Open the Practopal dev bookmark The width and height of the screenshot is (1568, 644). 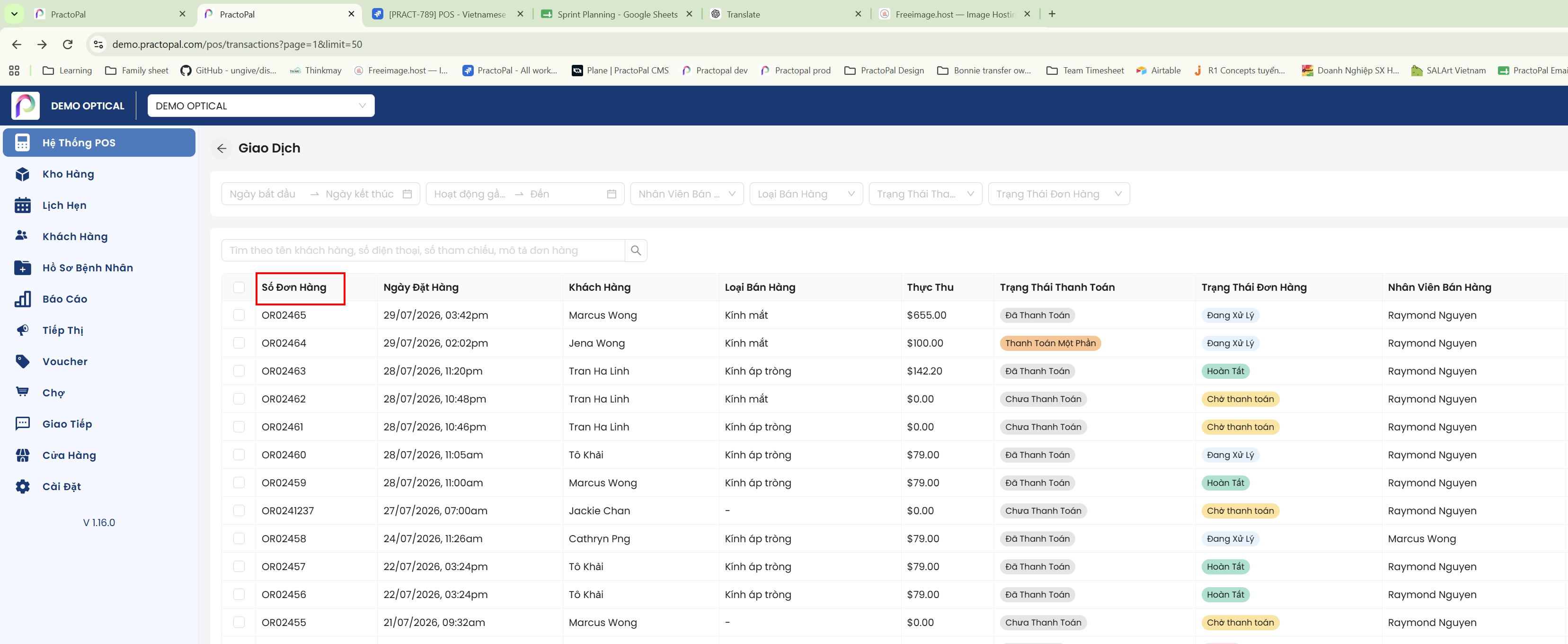[715, 71]
